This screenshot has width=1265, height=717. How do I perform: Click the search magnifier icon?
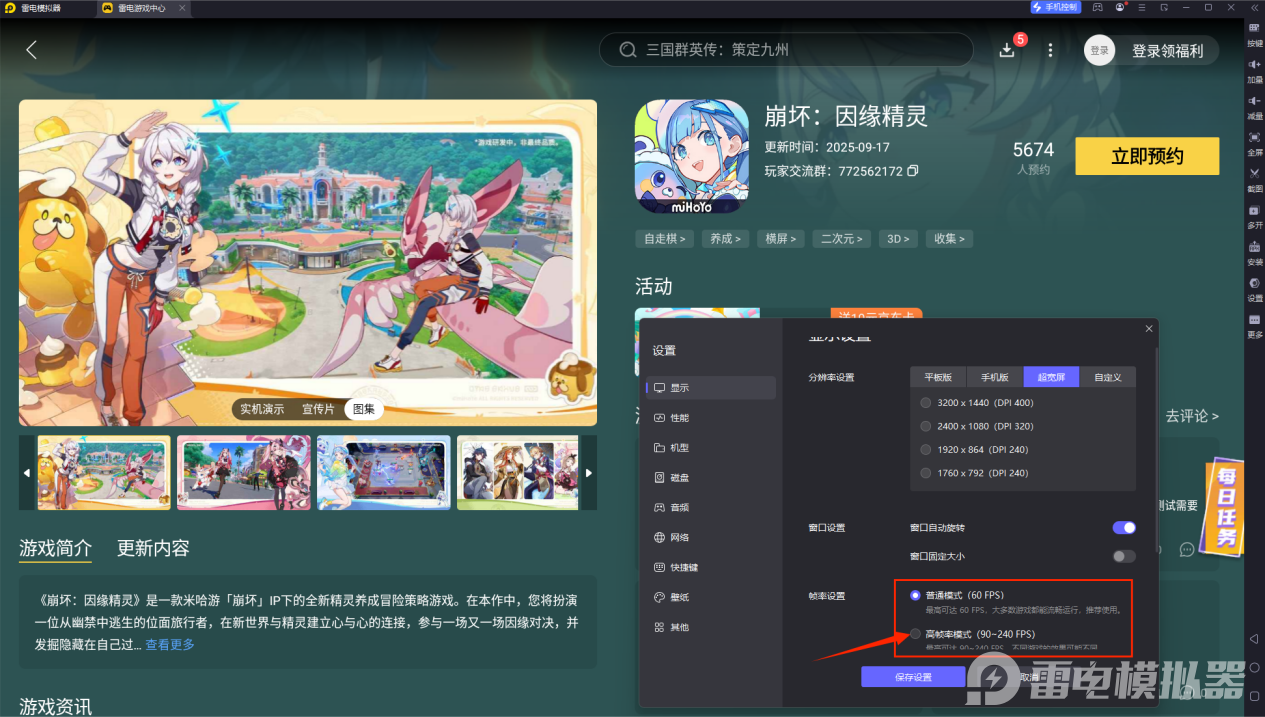(628, 50)
